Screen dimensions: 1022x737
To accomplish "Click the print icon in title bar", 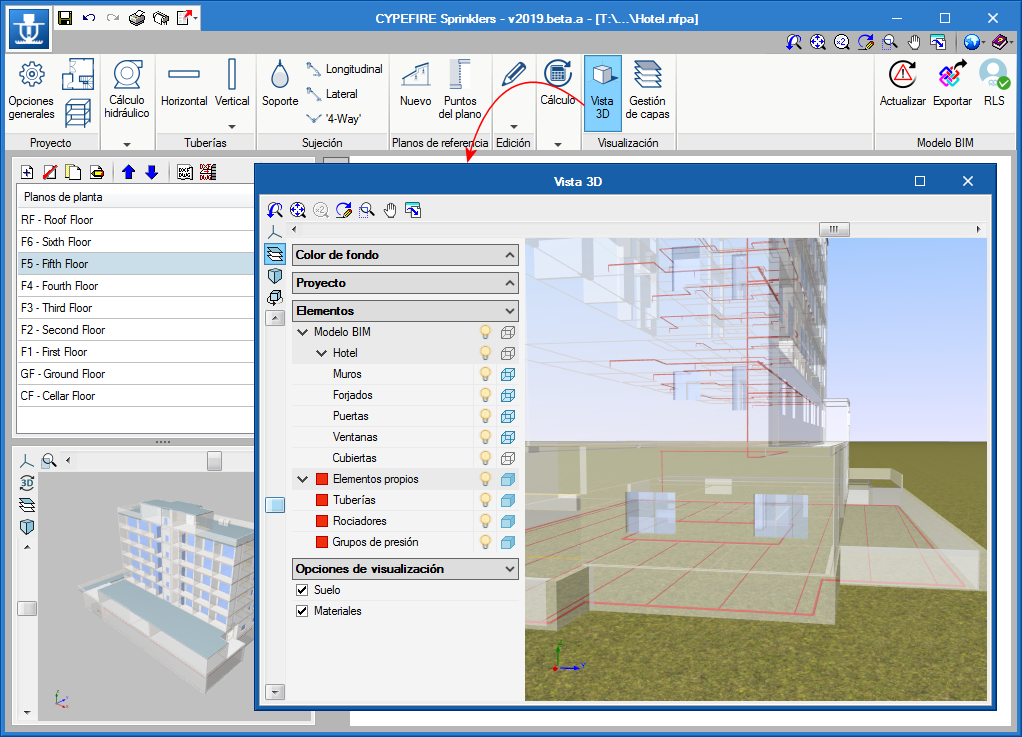I will tap(136, 18).
